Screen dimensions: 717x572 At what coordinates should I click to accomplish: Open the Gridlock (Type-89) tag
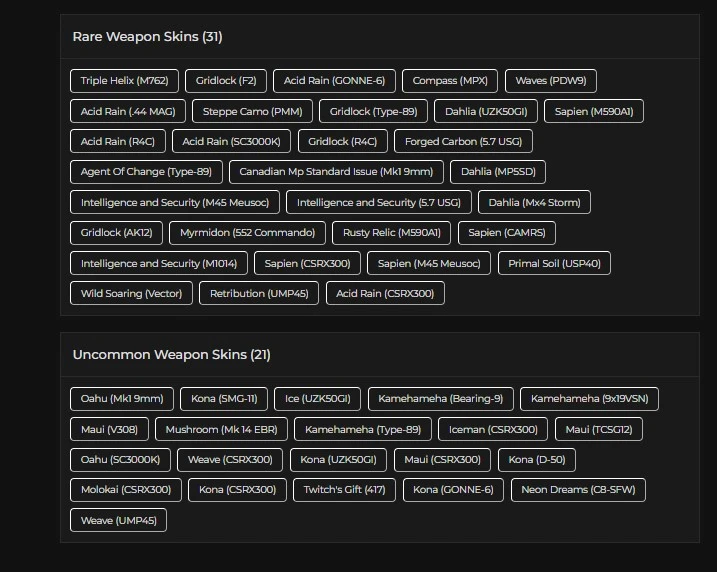click(x=373, y=111)
